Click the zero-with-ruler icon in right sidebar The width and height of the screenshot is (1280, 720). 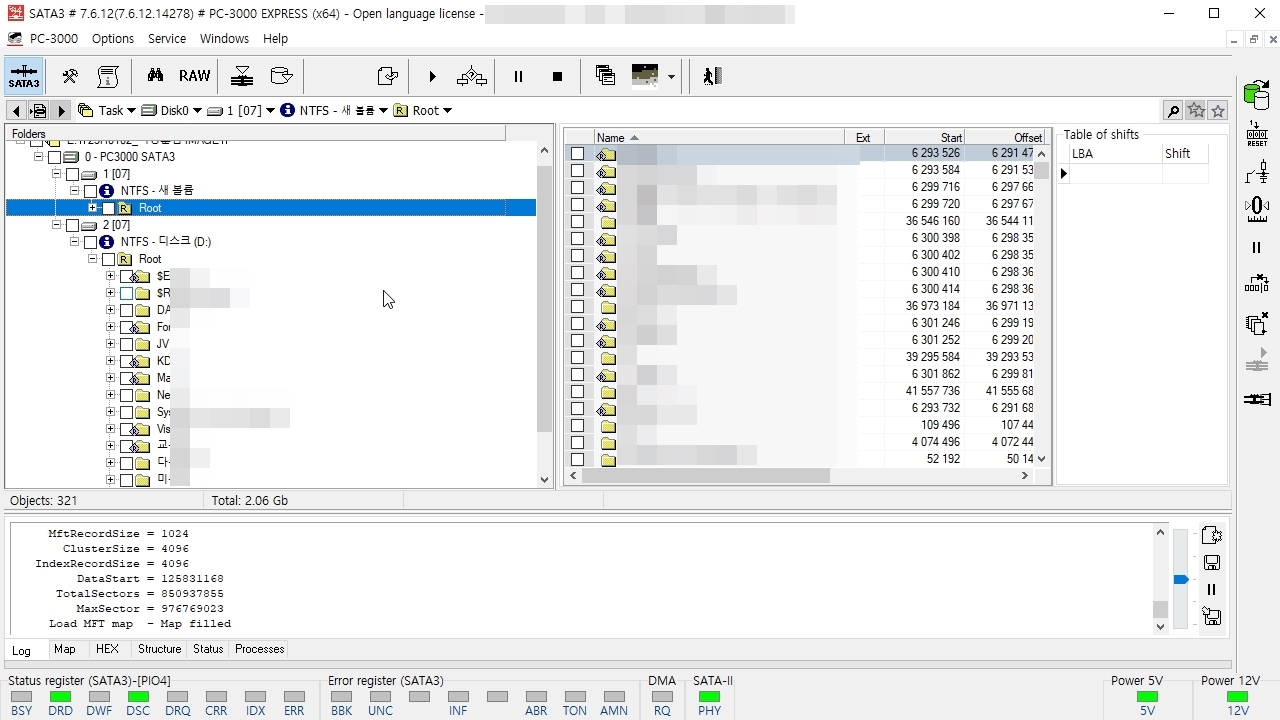(1257, 209)
